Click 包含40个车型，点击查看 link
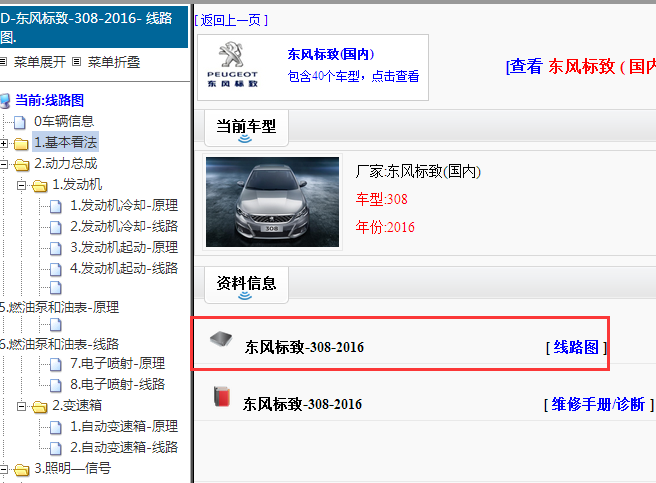Screen dimensions: 656x483 pyautogui.click(x=353, y=76)
